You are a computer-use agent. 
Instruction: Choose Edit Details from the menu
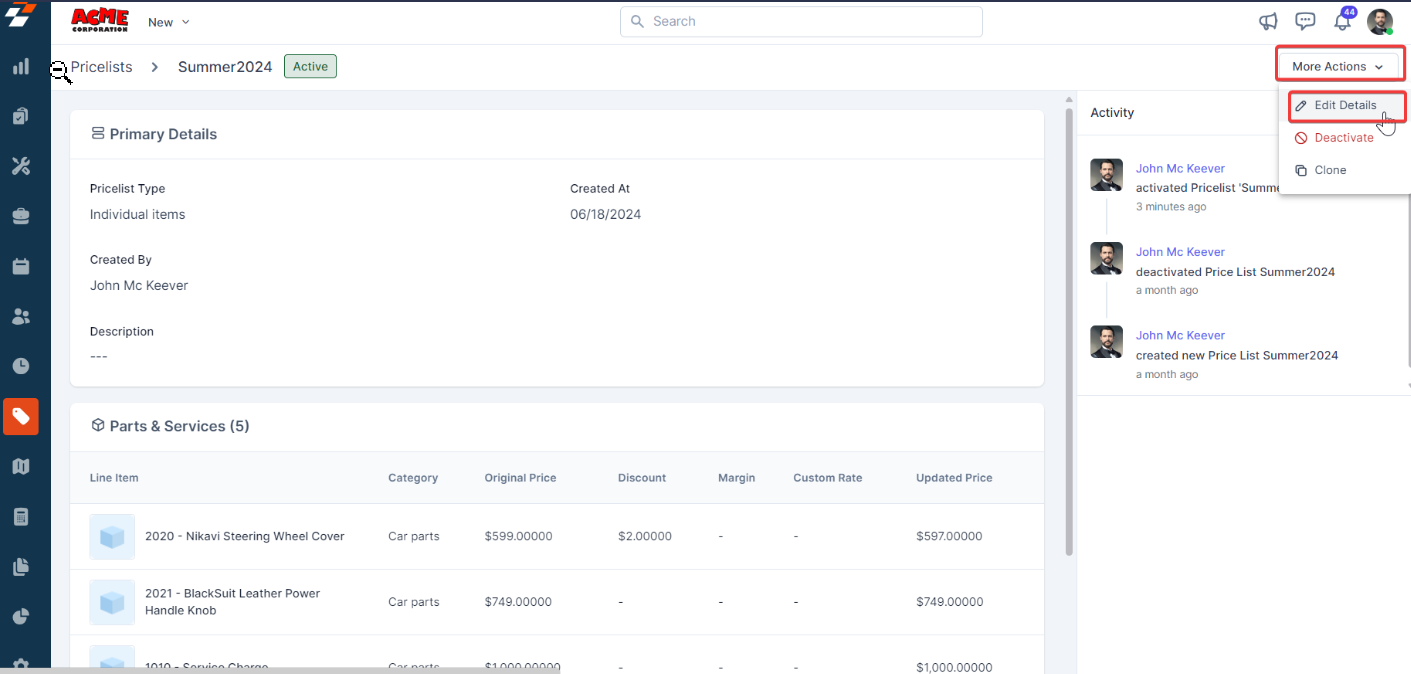coord(1345,105)
